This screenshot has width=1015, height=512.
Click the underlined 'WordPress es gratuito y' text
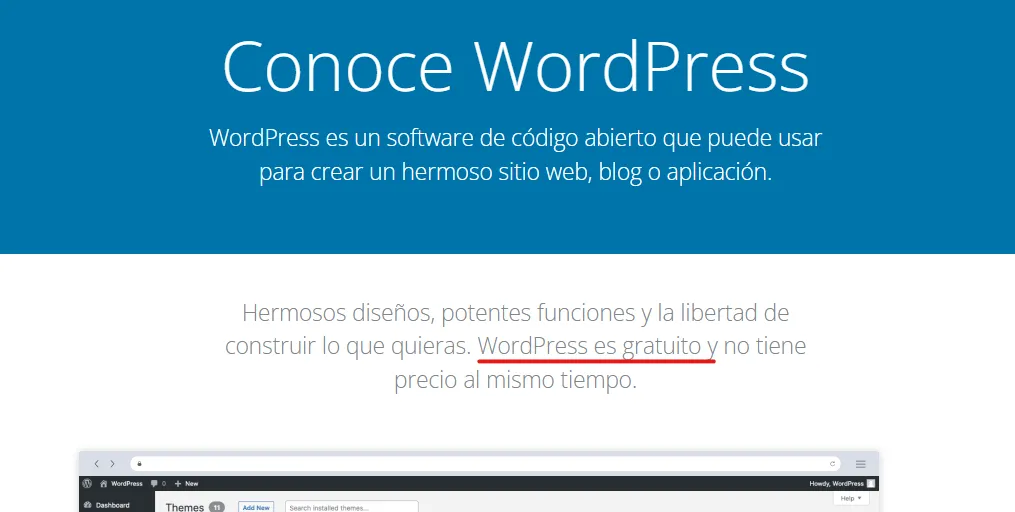(597, 346)
